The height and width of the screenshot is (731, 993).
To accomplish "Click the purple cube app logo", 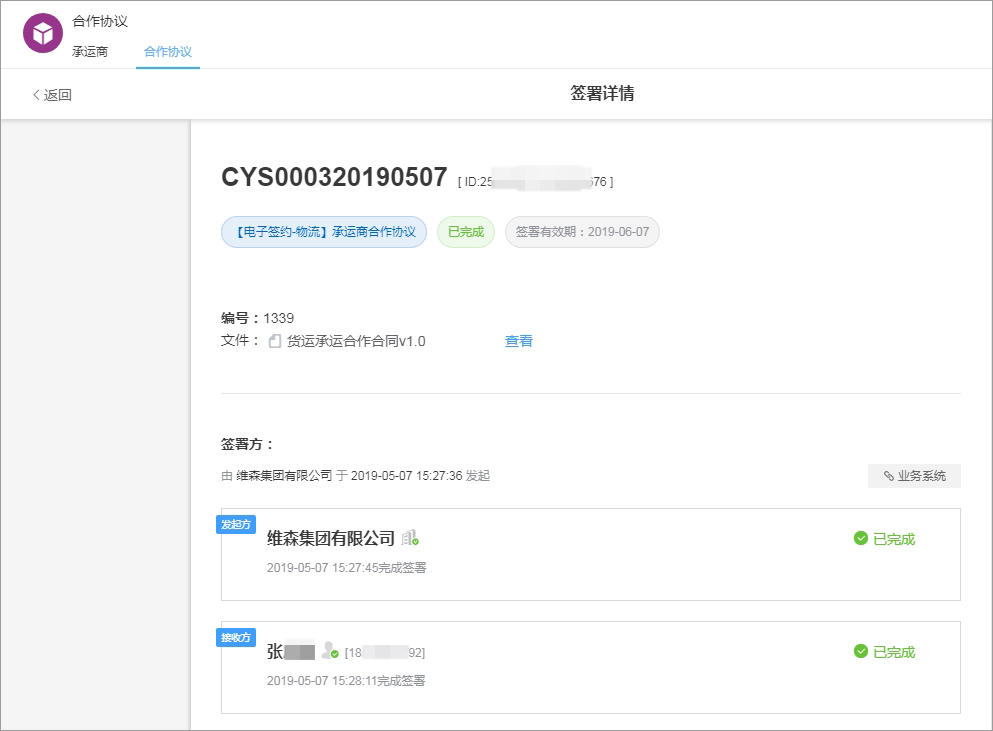I will coord(42,33).
